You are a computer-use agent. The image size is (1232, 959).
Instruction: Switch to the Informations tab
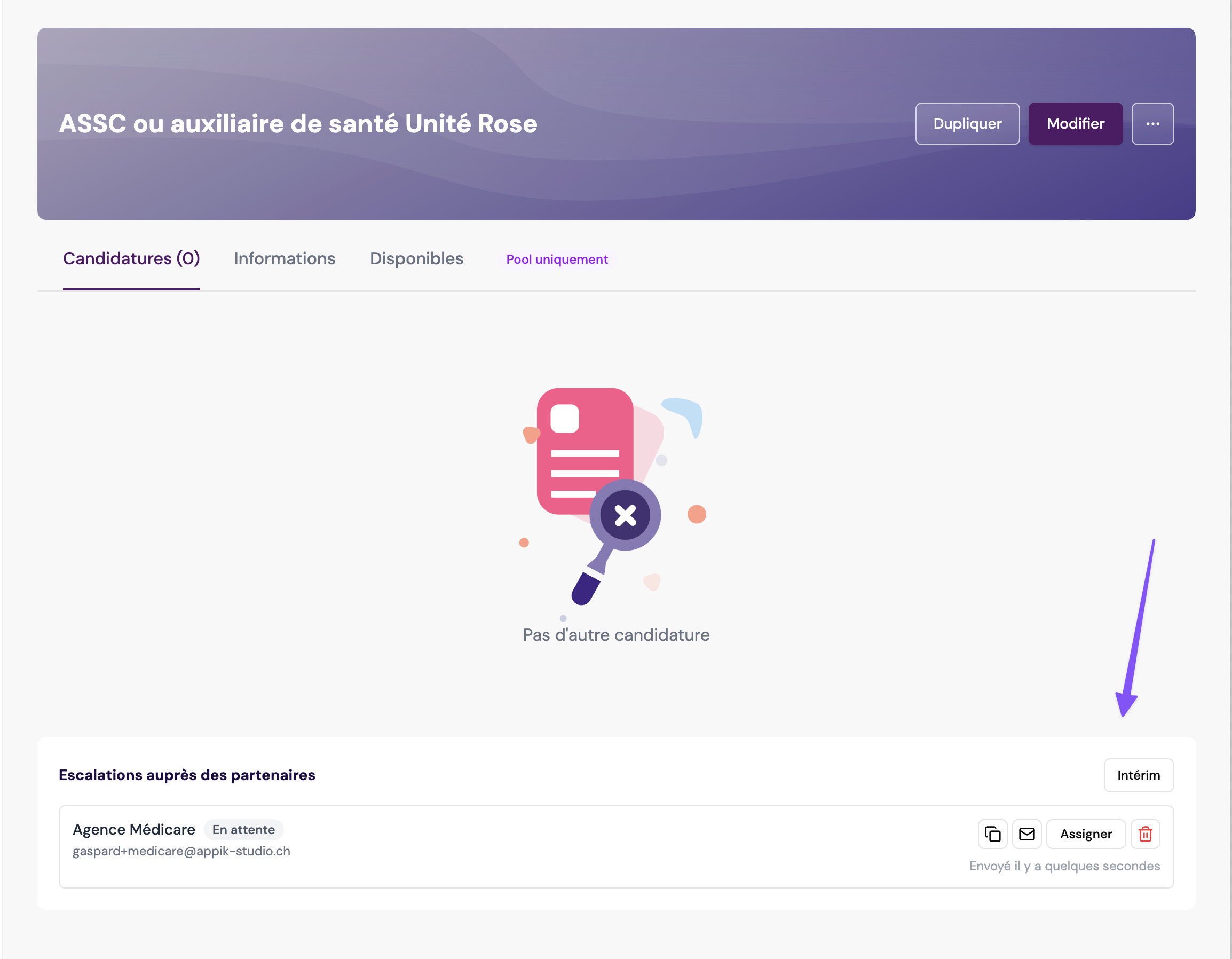(285, 258)
